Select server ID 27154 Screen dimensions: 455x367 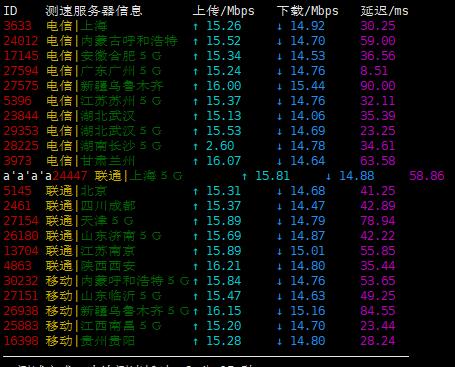click(21, 221)
